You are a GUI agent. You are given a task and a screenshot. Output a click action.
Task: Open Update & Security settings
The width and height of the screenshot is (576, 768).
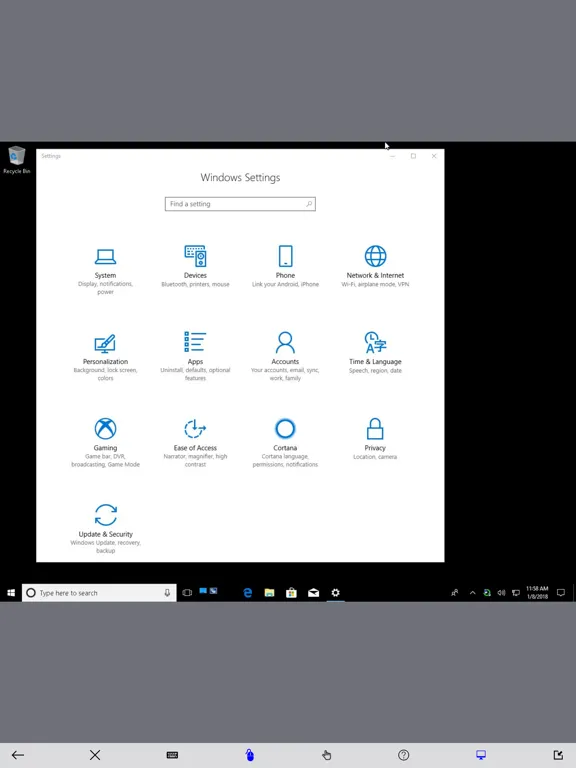pos(105,529)
